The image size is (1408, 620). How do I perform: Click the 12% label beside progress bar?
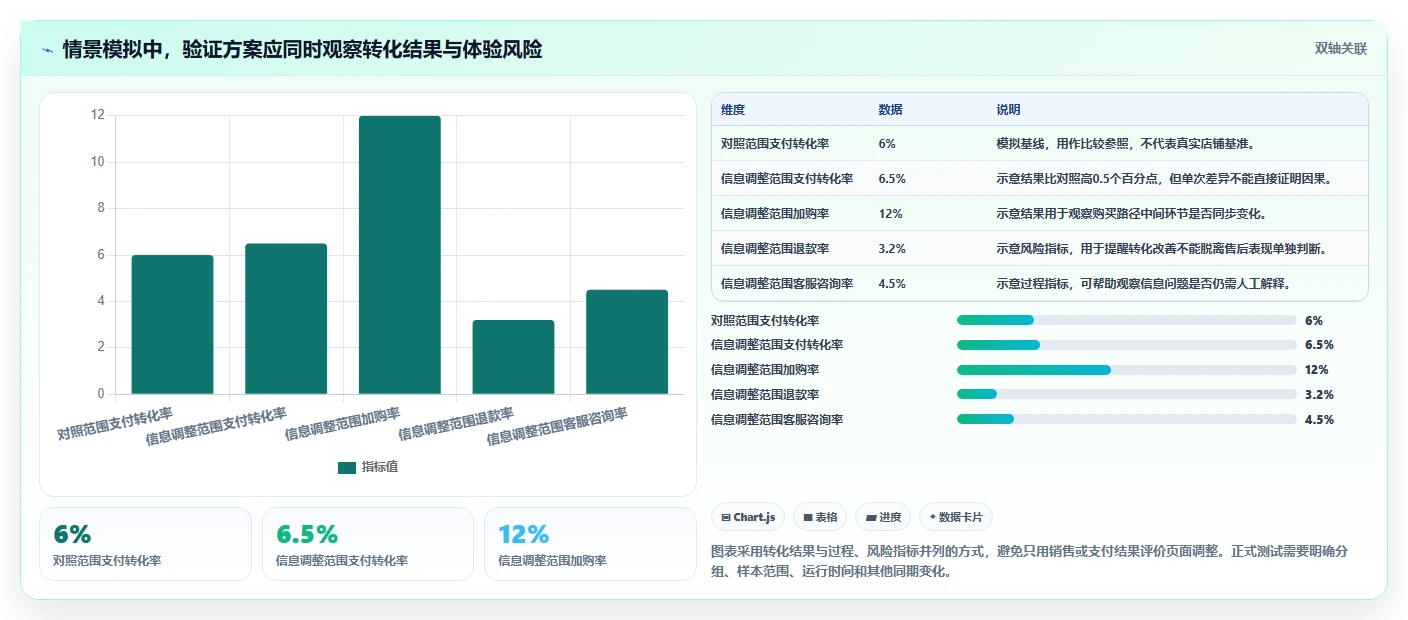[x=1316, y=370]
